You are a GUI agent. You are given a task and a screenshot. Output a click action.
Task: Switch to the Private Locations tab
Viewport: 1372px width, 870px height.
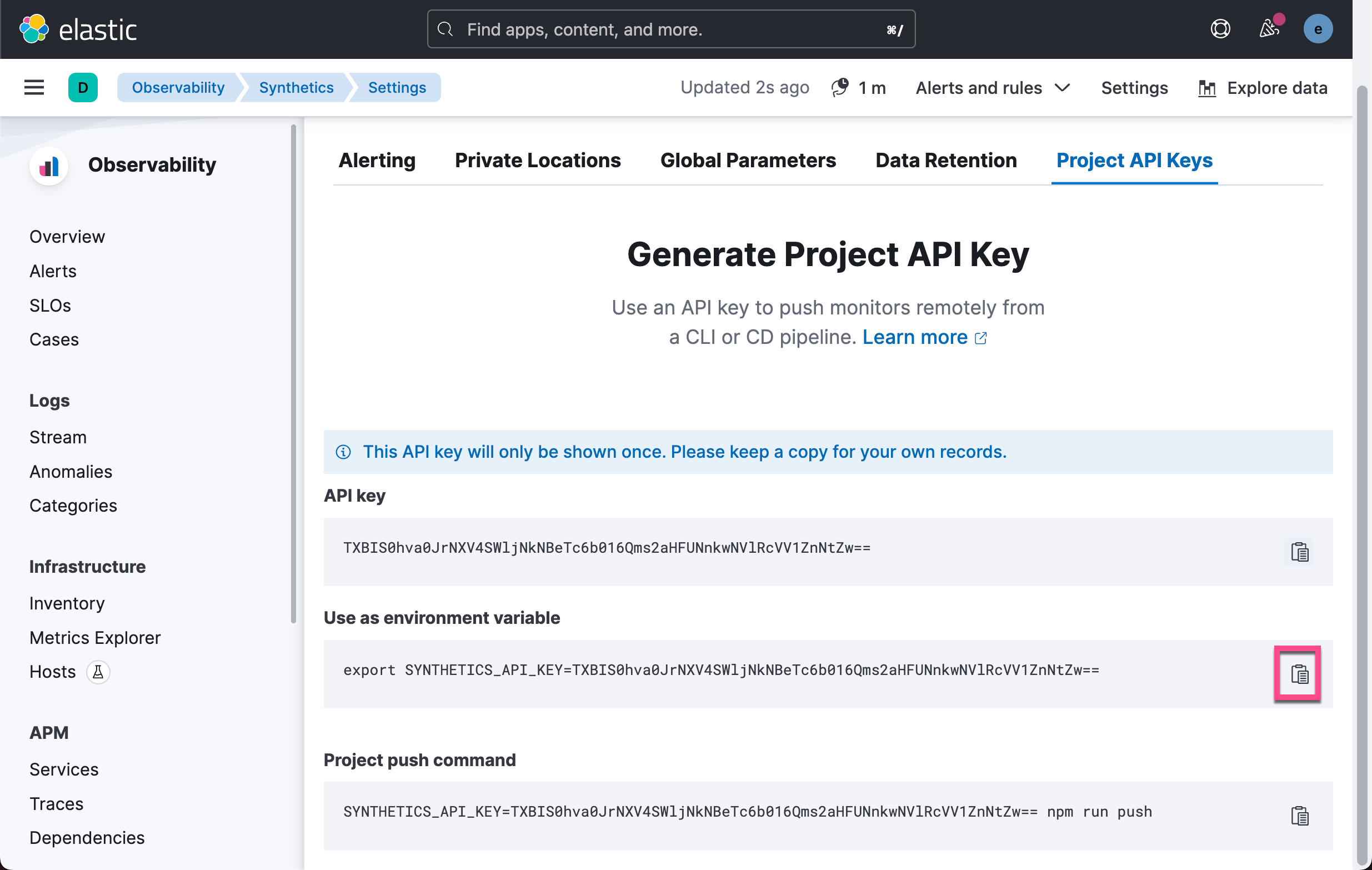537,160
